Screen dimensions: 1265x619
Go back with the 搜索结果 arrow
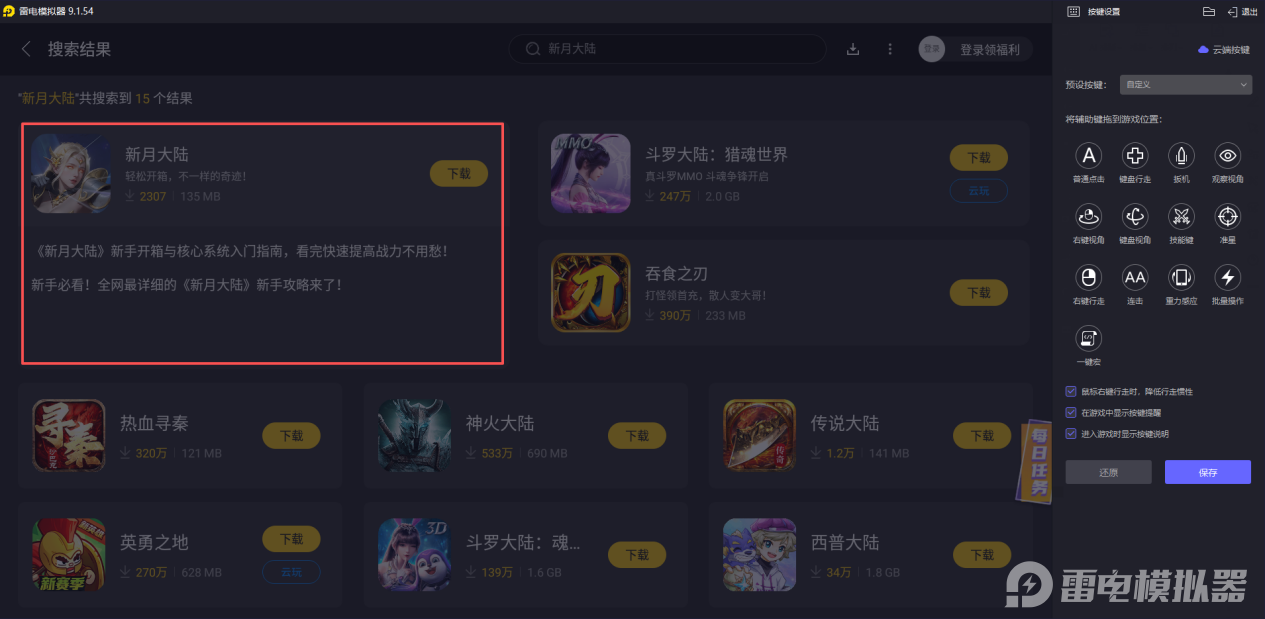26,49
